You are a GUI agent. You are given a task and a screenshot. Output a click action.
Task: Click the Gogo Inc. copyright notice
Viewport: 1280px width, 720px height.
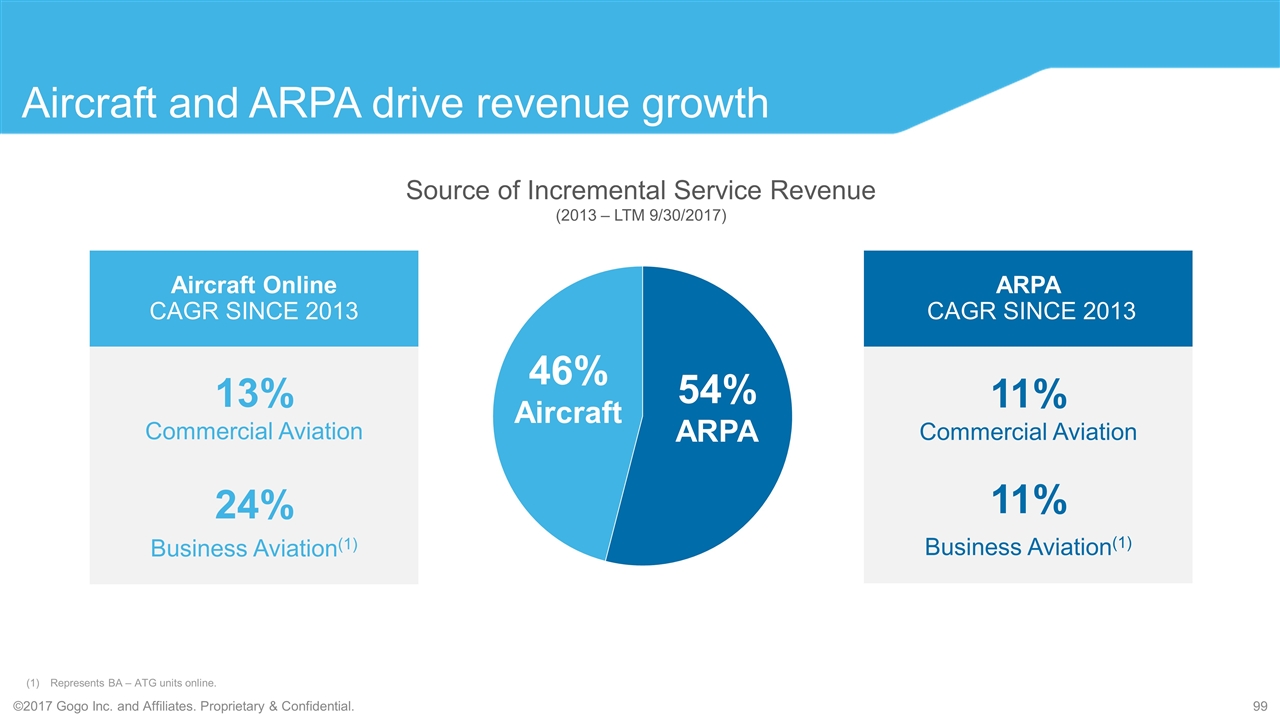pos(183,707)
